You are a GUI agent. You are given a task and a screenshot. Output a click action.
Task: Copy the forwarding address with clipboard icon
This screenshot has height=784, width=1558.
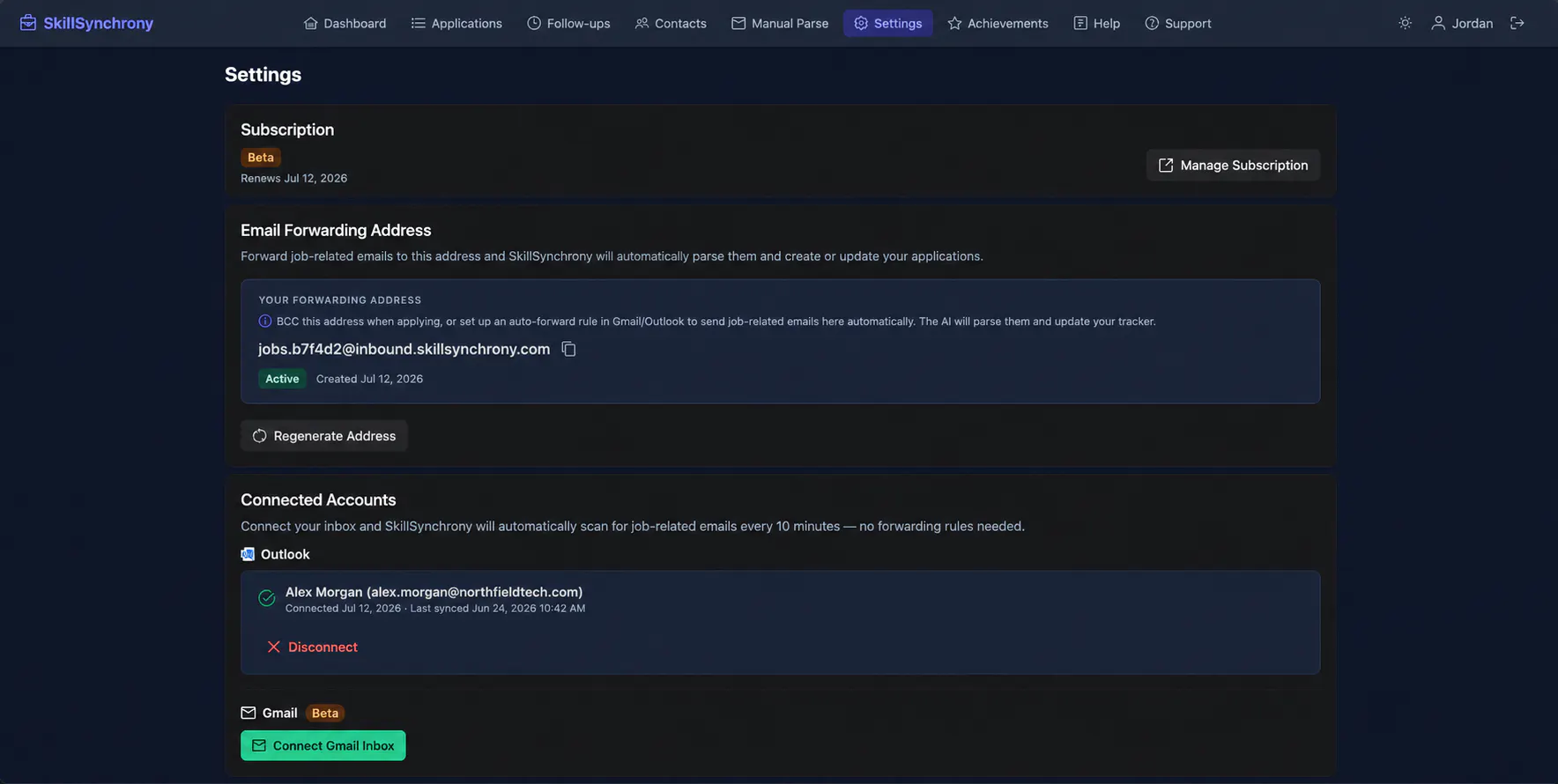(x=568, y=349)
